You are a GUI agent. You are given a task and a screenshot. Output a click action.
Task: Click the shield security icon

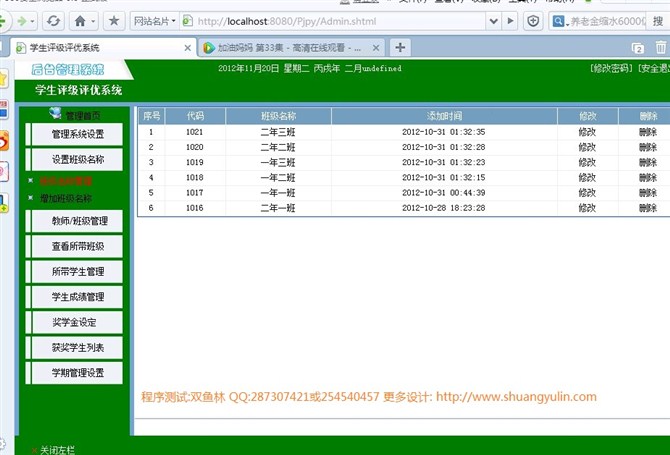click(x=533, y=21)
